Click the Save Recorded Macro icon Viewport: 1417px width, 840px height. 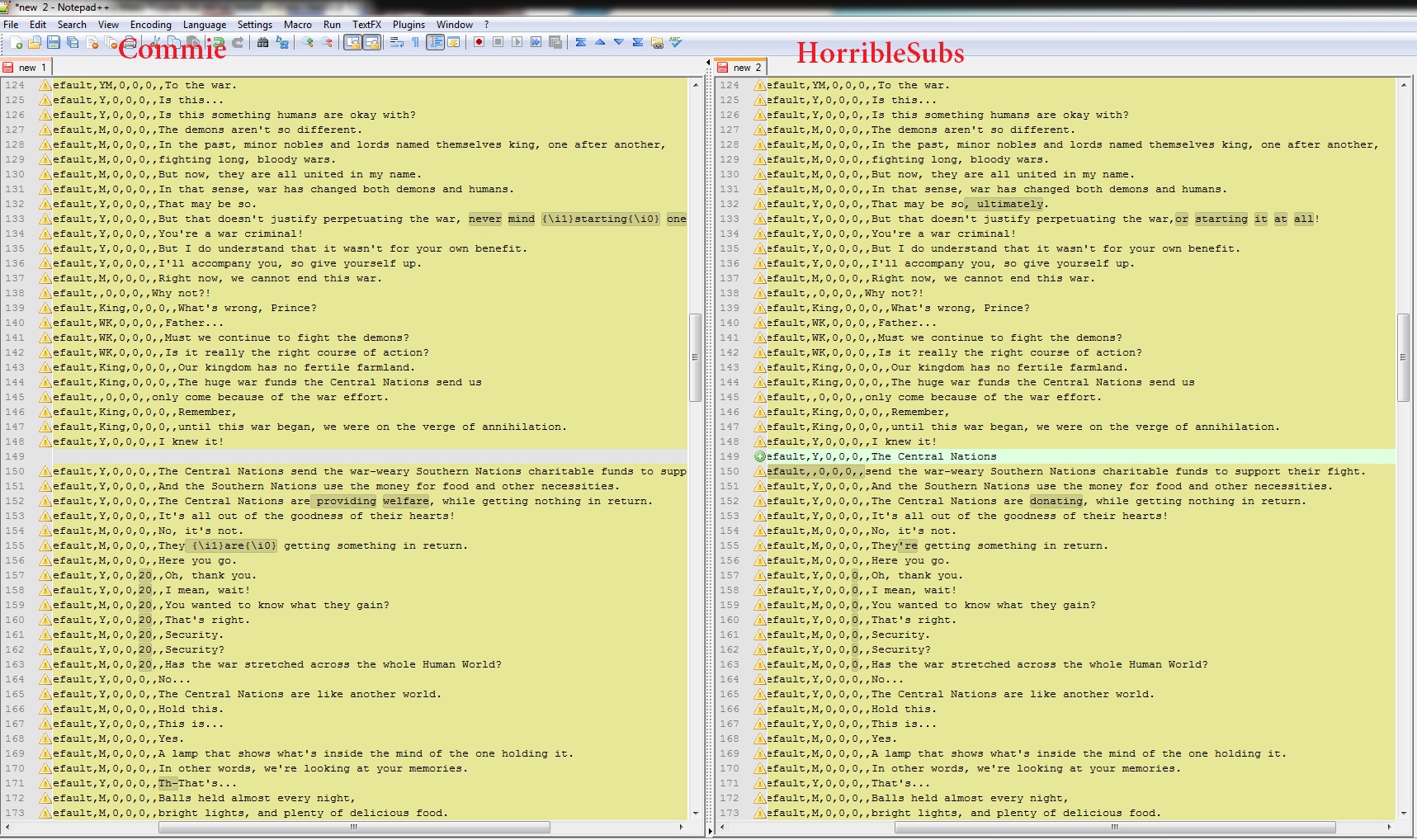[555, 42]
